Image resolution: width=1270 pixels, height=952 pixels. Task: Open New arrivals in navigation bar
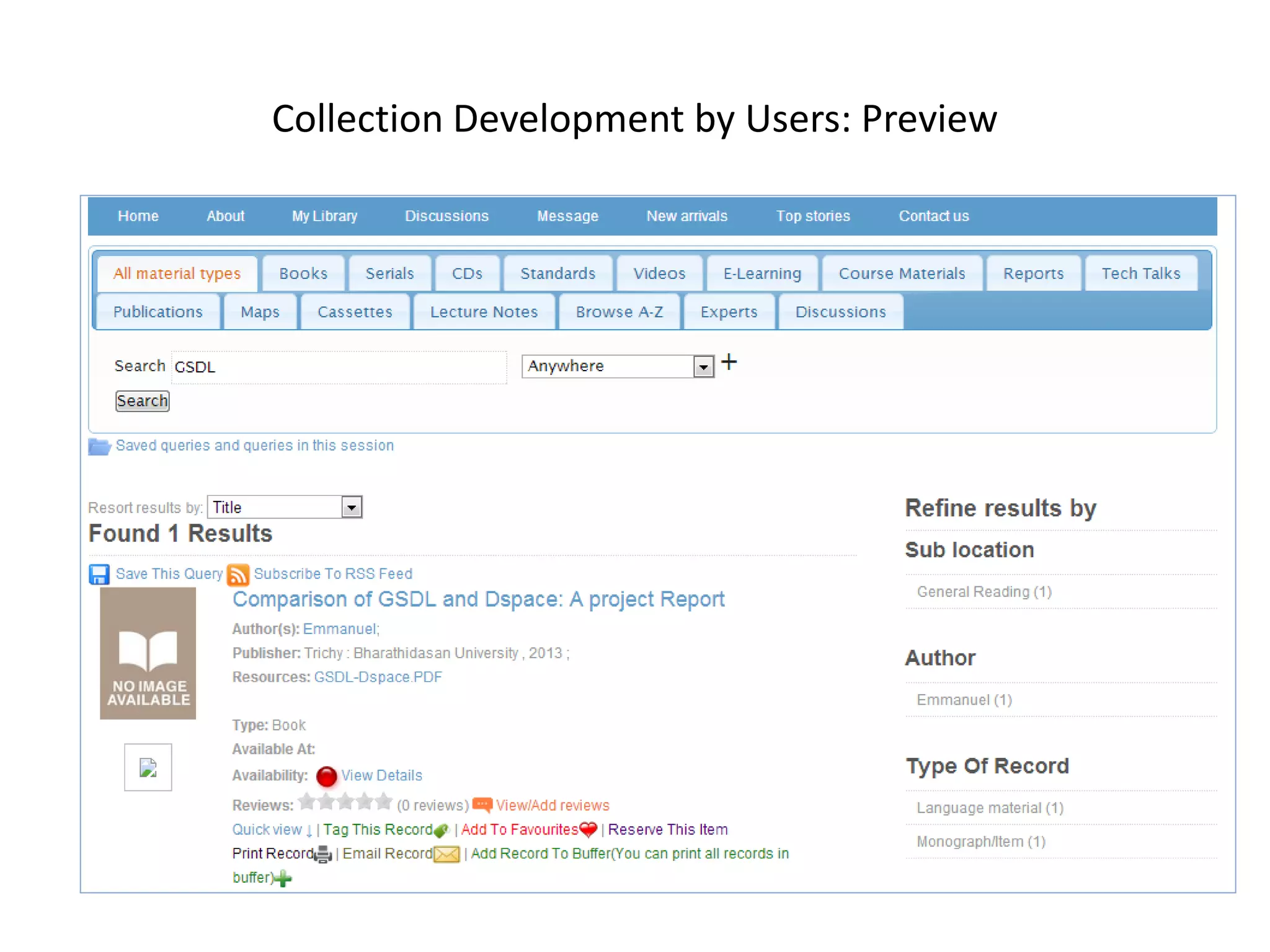point(687,216)
